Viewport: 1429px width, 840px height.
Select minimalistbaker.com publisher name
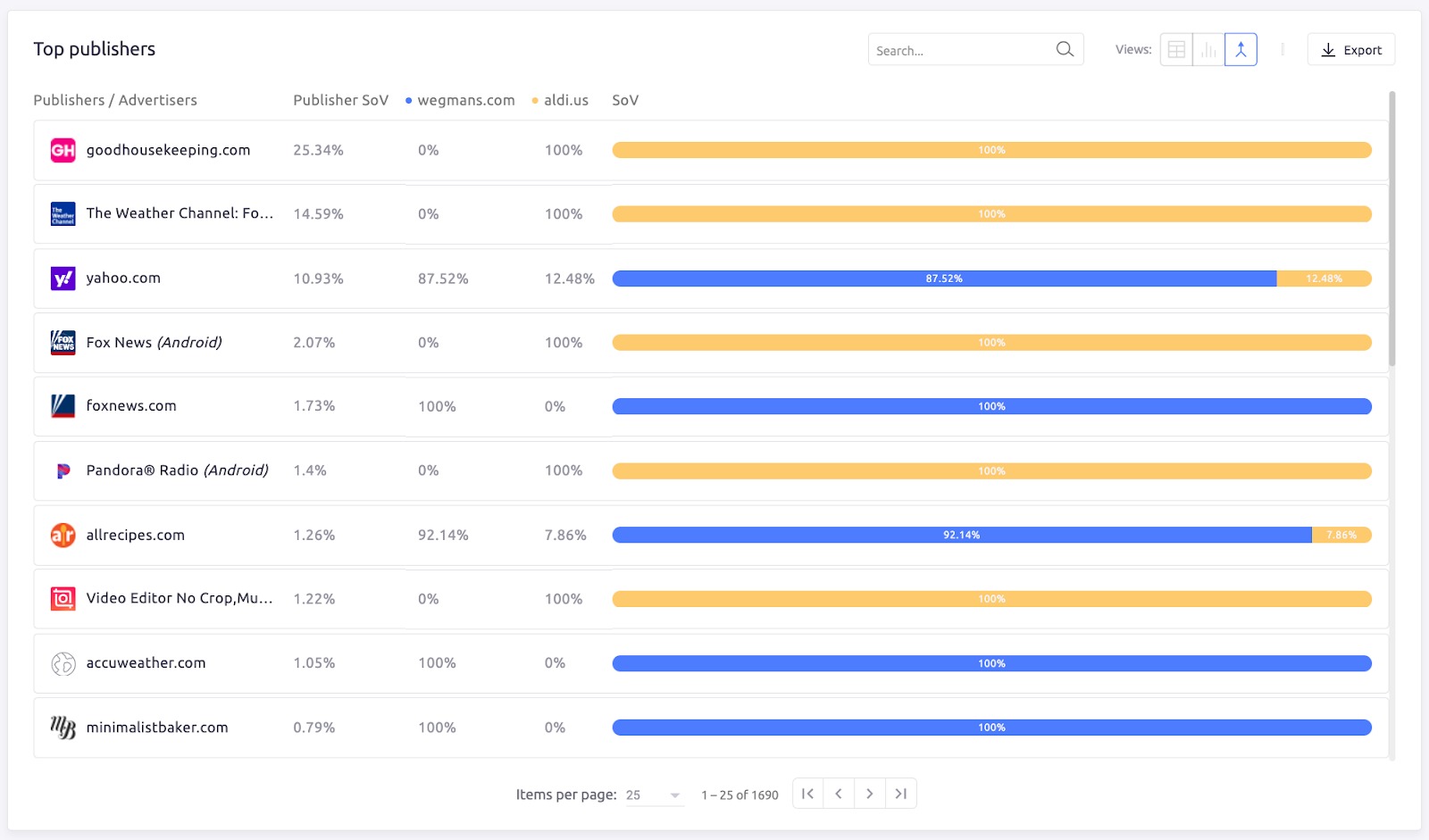pos(157,728)
